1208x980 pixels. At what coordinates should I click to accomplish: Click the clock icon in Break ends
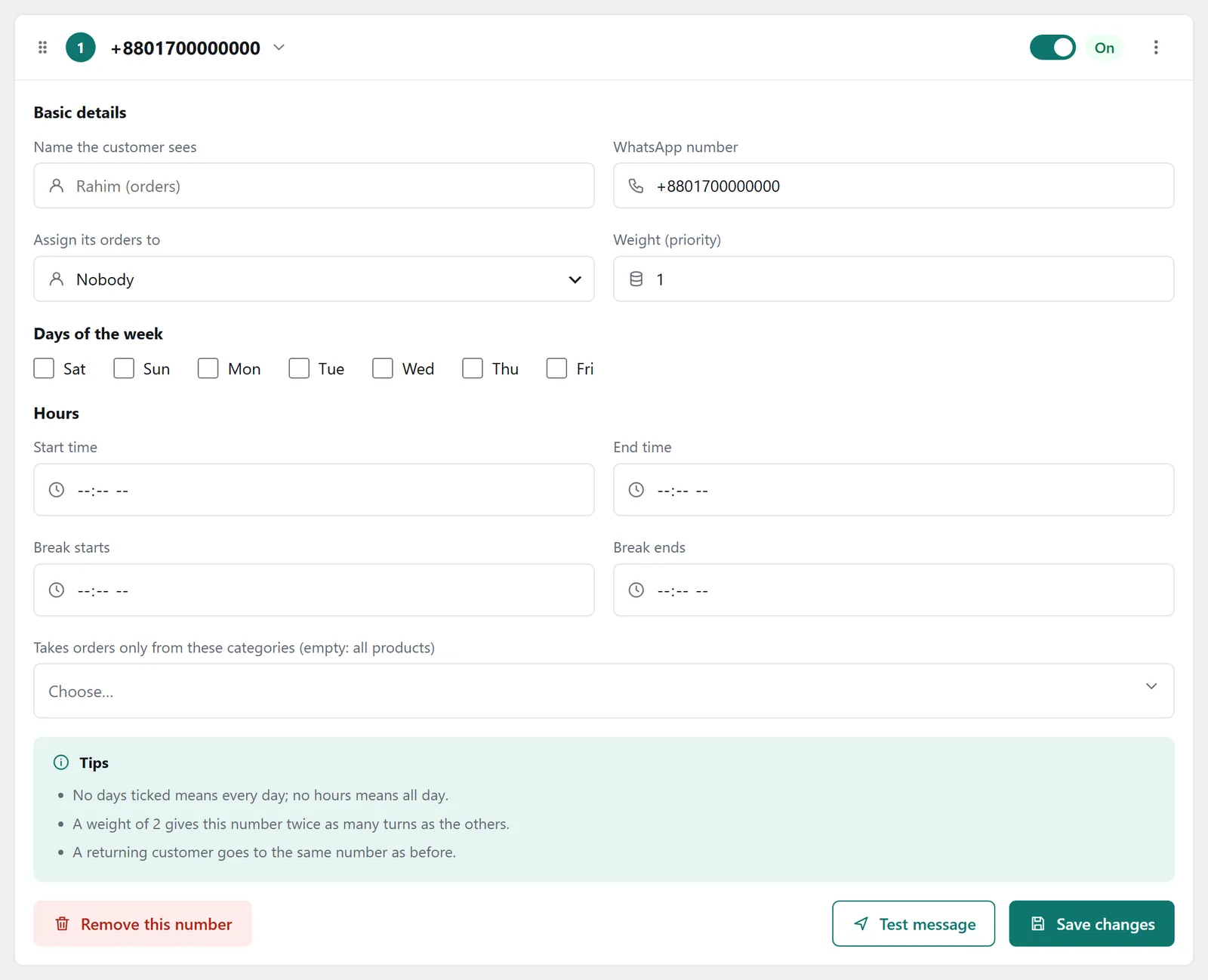click(636, 590)
